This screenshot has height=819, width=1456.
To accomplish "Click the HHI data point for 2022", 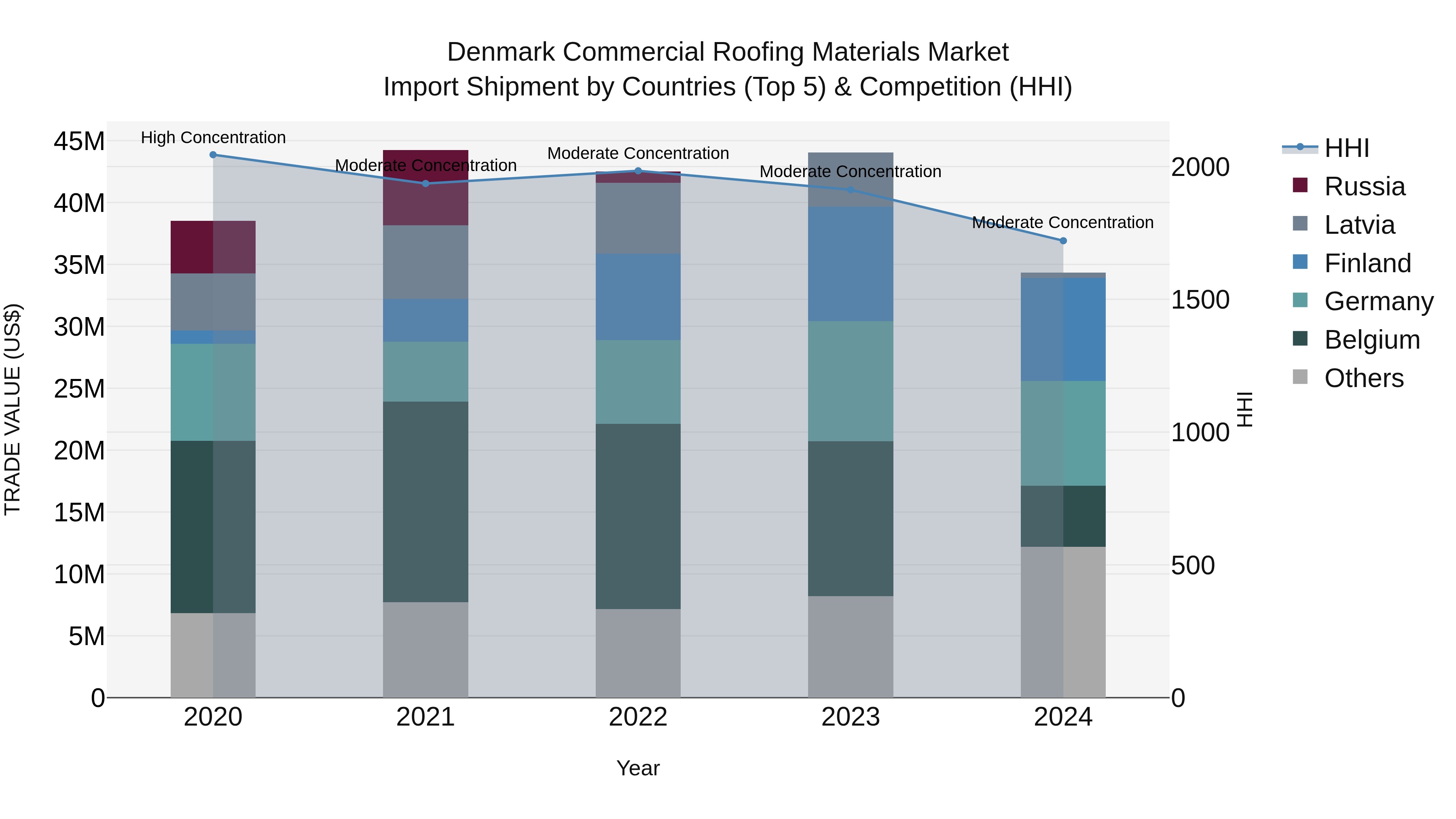I will 638,171.
